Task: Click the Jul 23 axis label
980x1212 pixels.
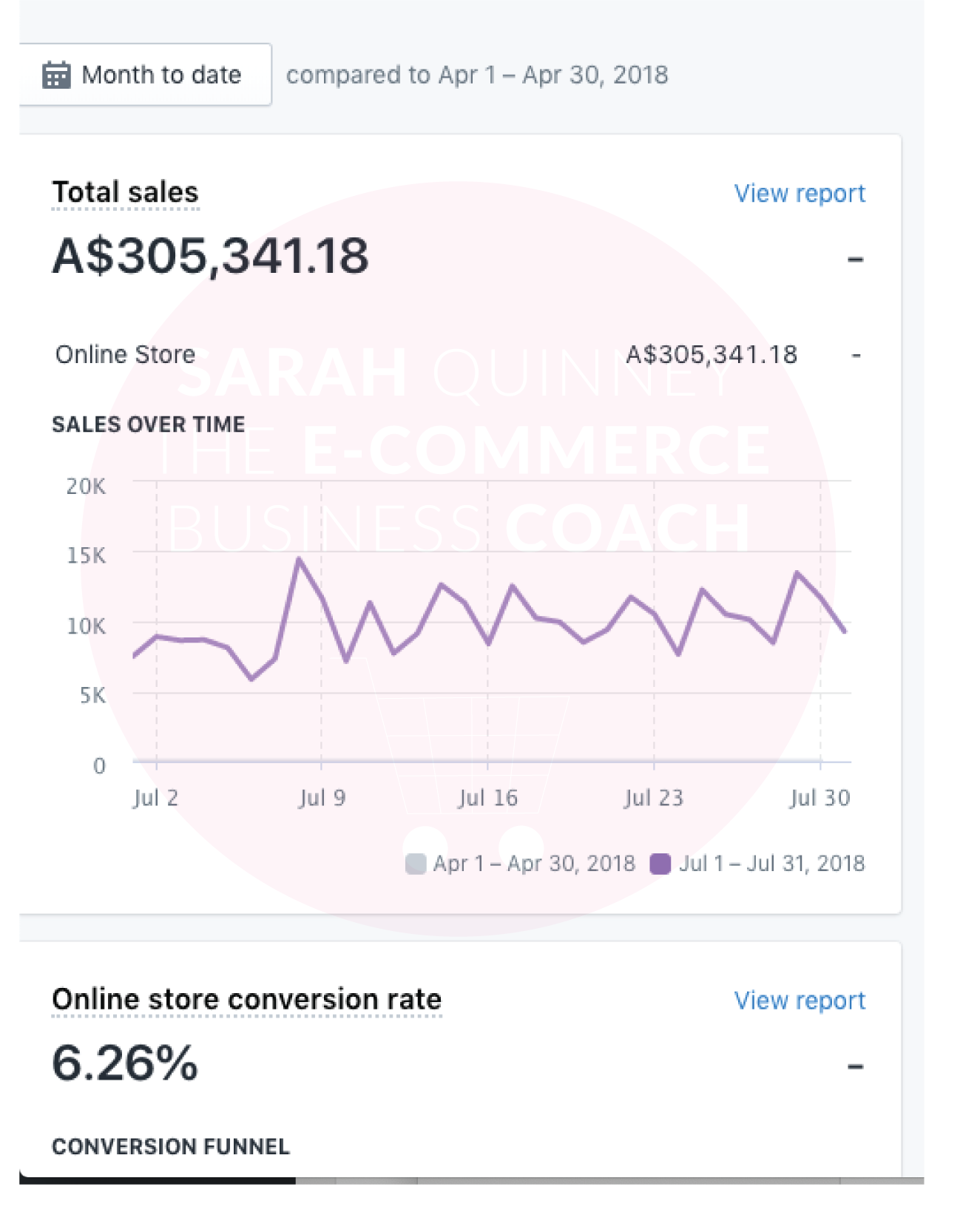Action: (x=654, y=798)
